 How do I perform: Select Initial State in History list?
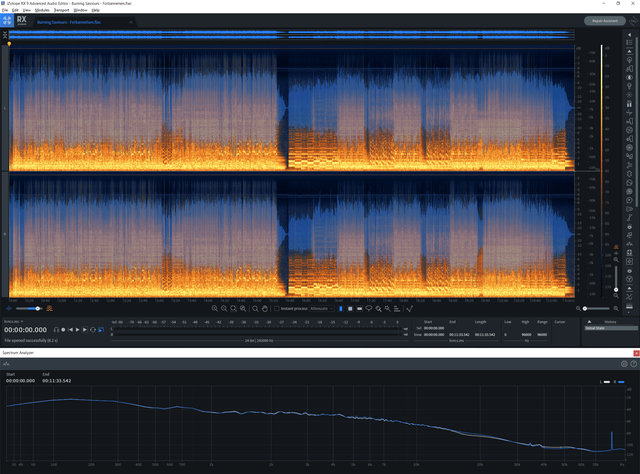pos(611,328)
